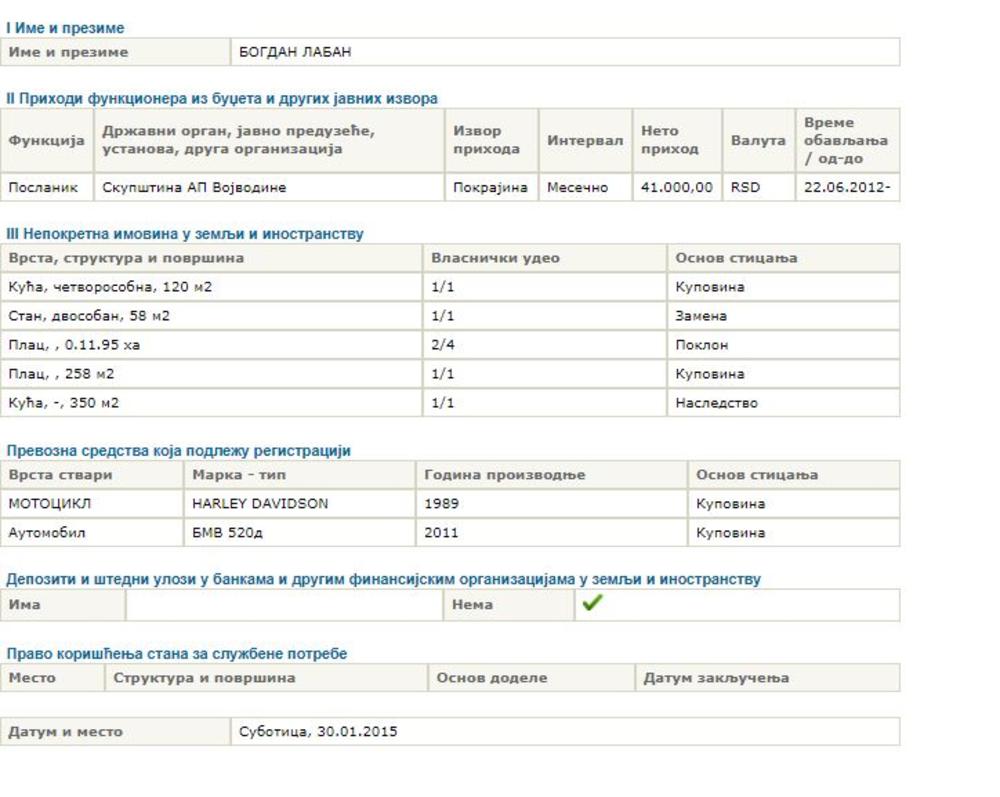
Task: Select the net income value 41.000,00
Action: click(x=676, y=187)
